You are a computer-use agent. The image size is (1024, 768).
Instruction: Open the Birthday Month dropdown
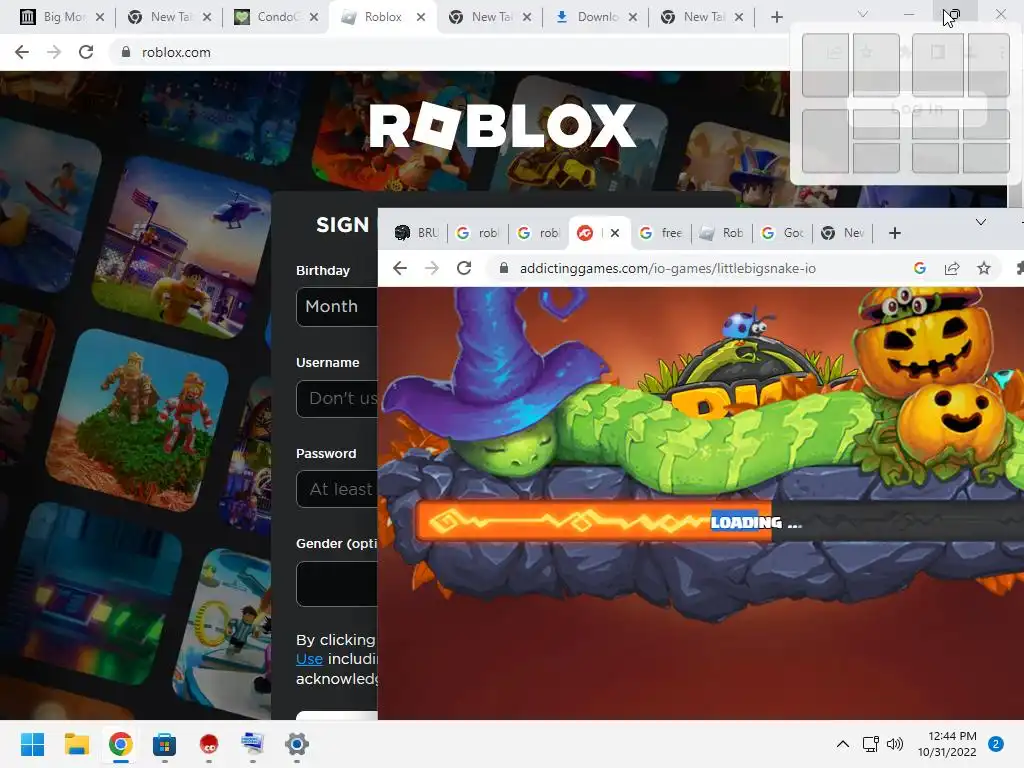(337, 306)
